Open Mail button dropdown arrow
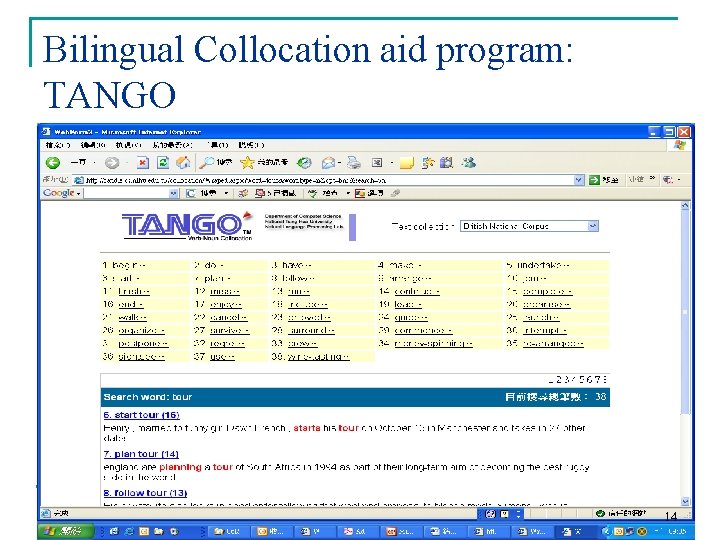 339,163
